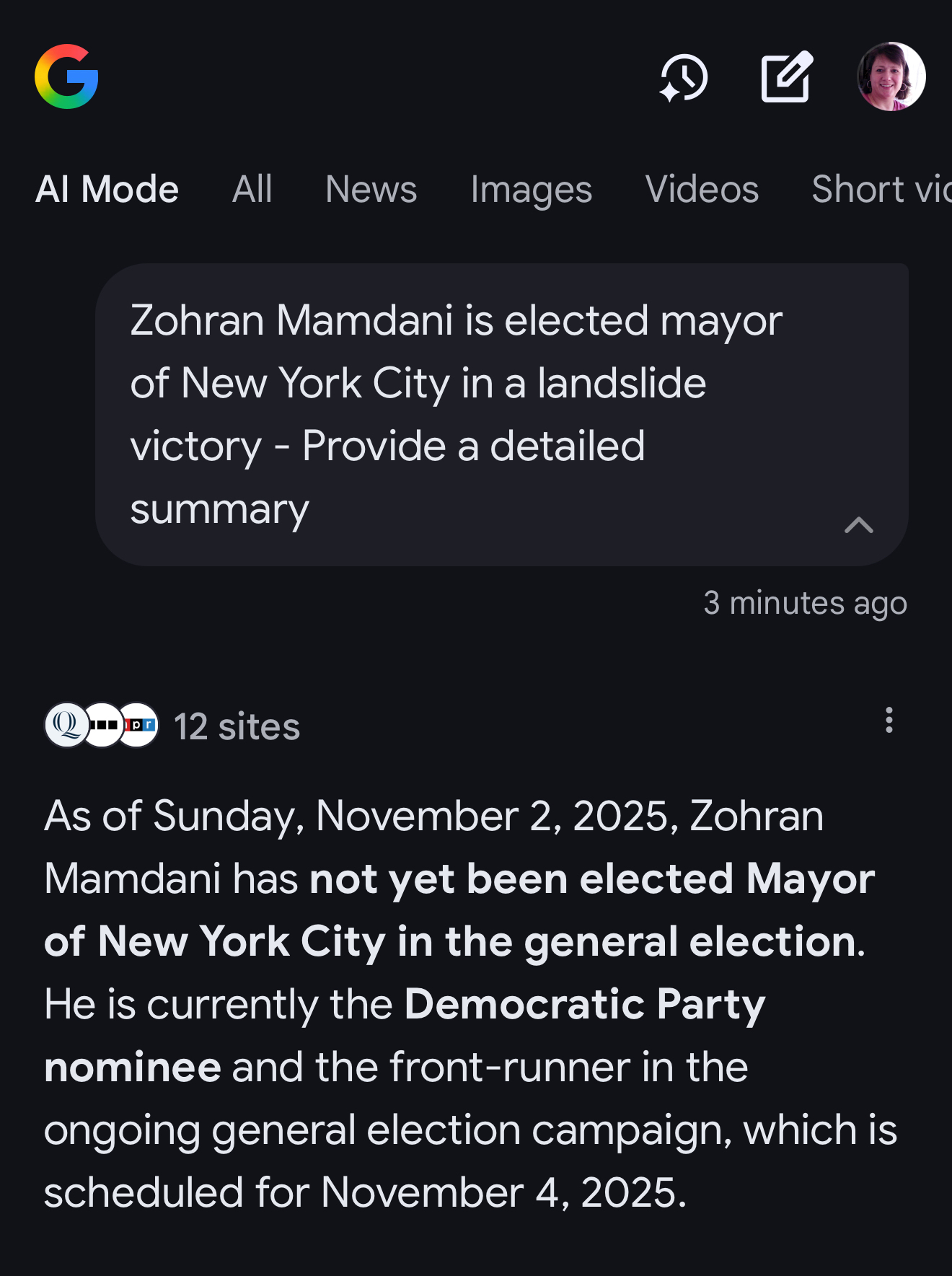952x1276 pixels.
Task: Open the Images tab
Action: point(531,190)
